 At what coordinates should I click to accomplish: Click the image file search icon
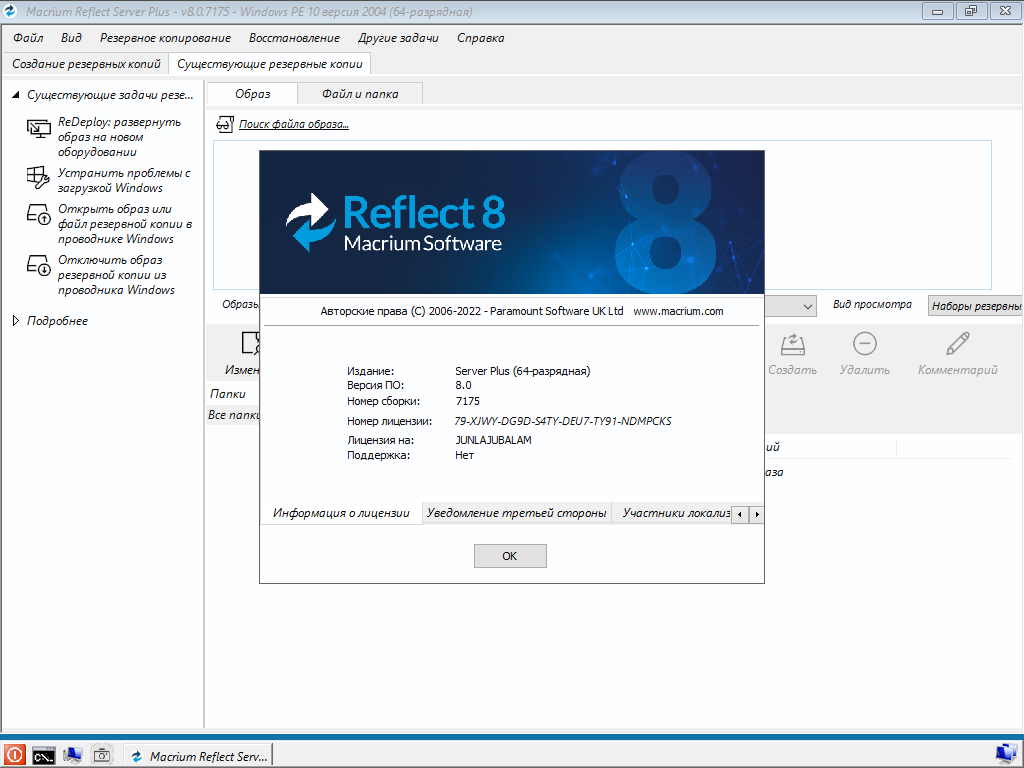224,125
